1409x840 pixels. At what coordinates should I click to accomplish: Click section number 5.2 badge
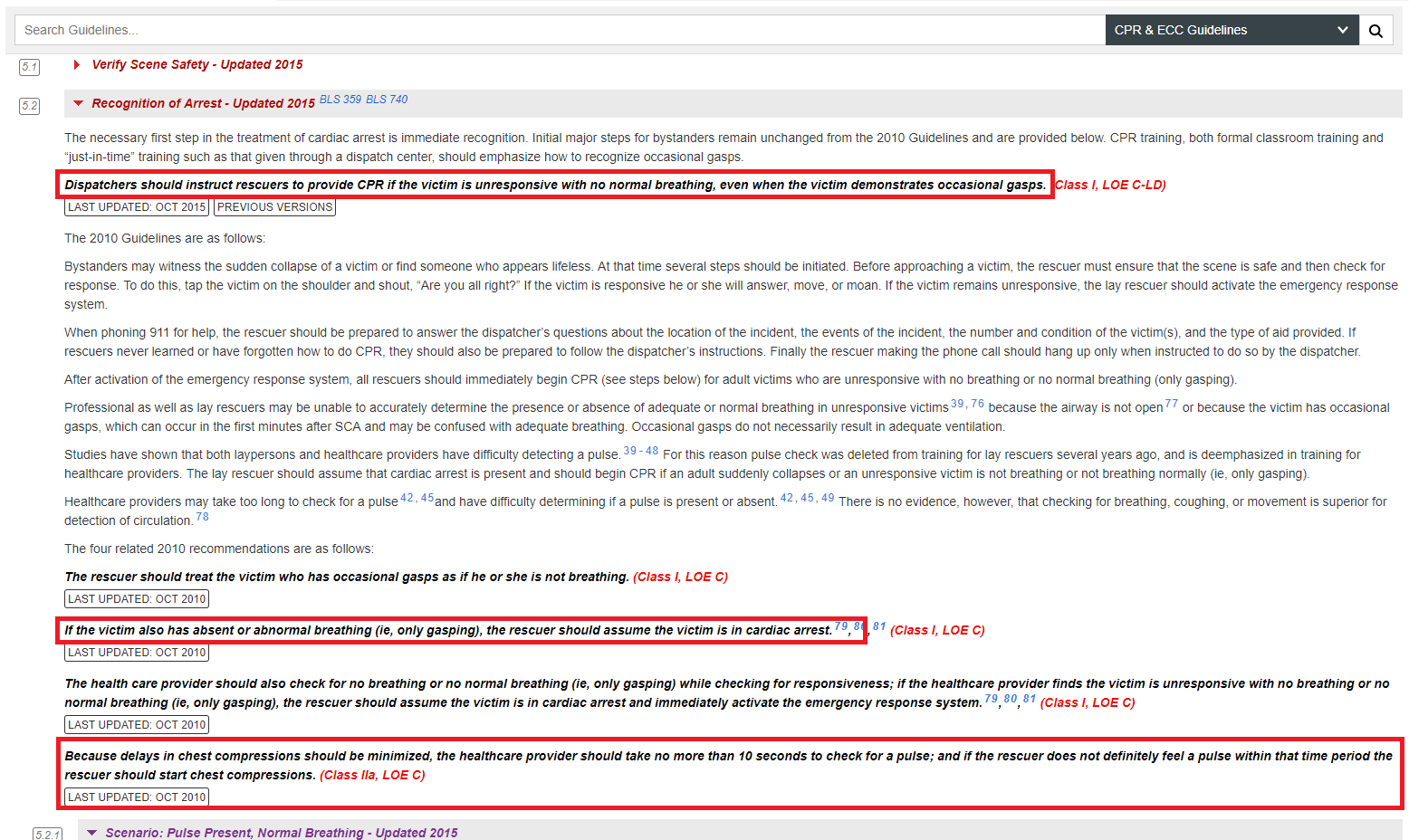pos(30,106)
